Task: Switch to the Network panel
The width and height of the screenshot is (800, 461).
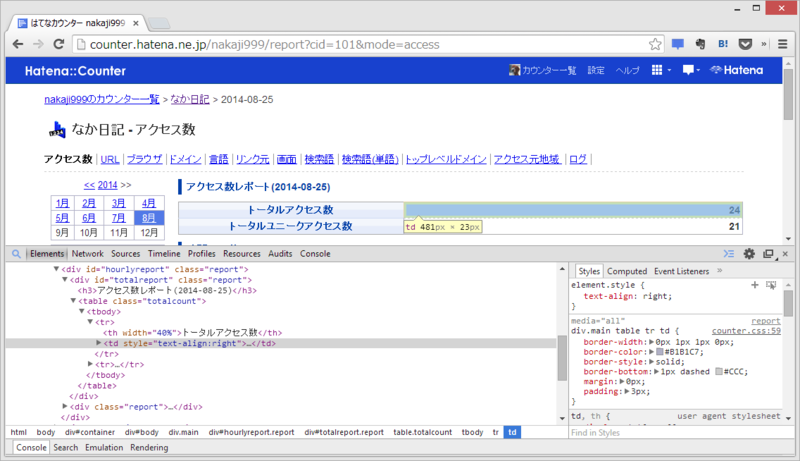Action: click(x=87, y=253)
